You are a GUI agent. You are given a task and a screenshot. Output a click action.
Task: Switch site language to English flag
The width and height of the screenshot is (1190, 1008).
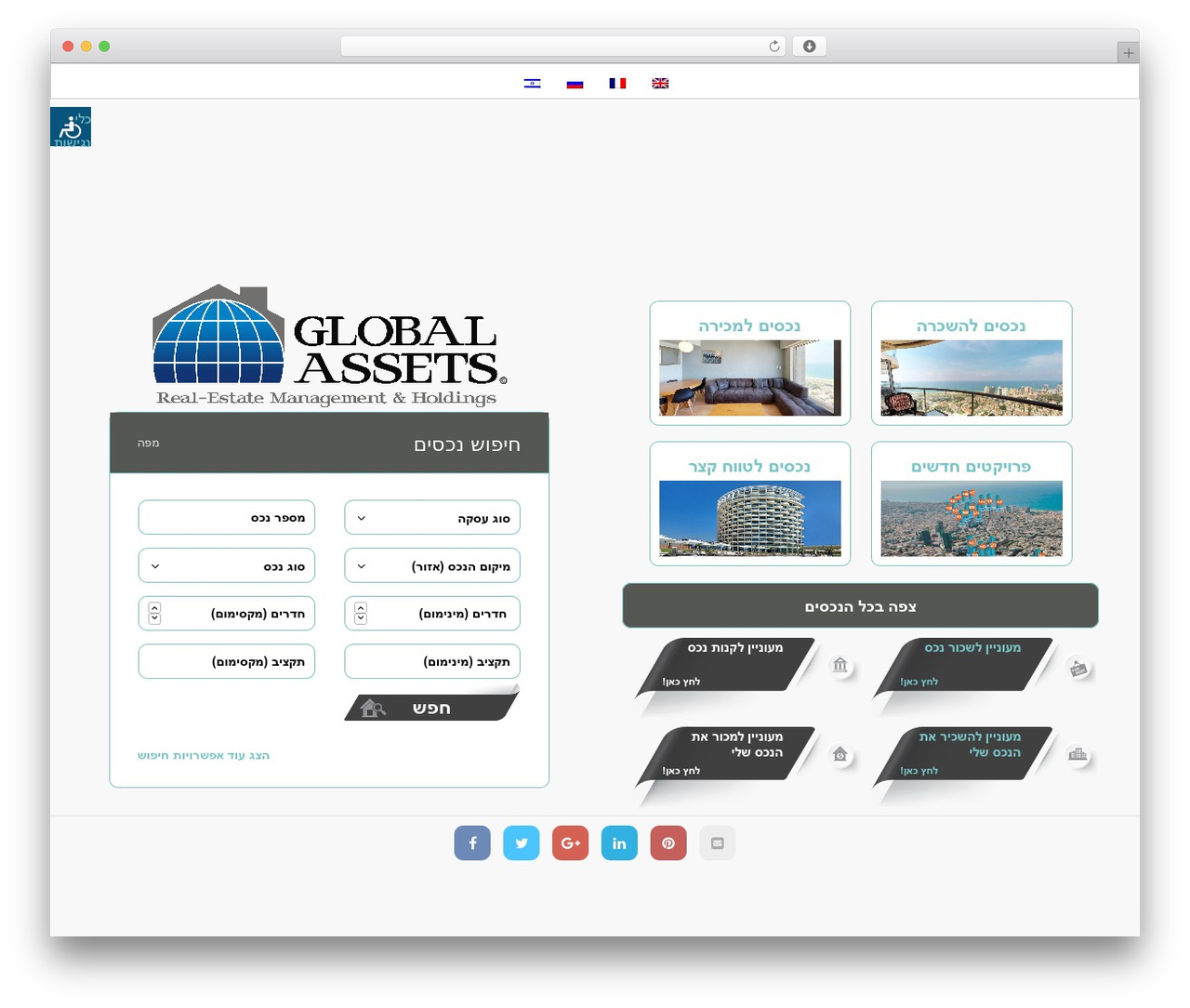coord(660,84)
